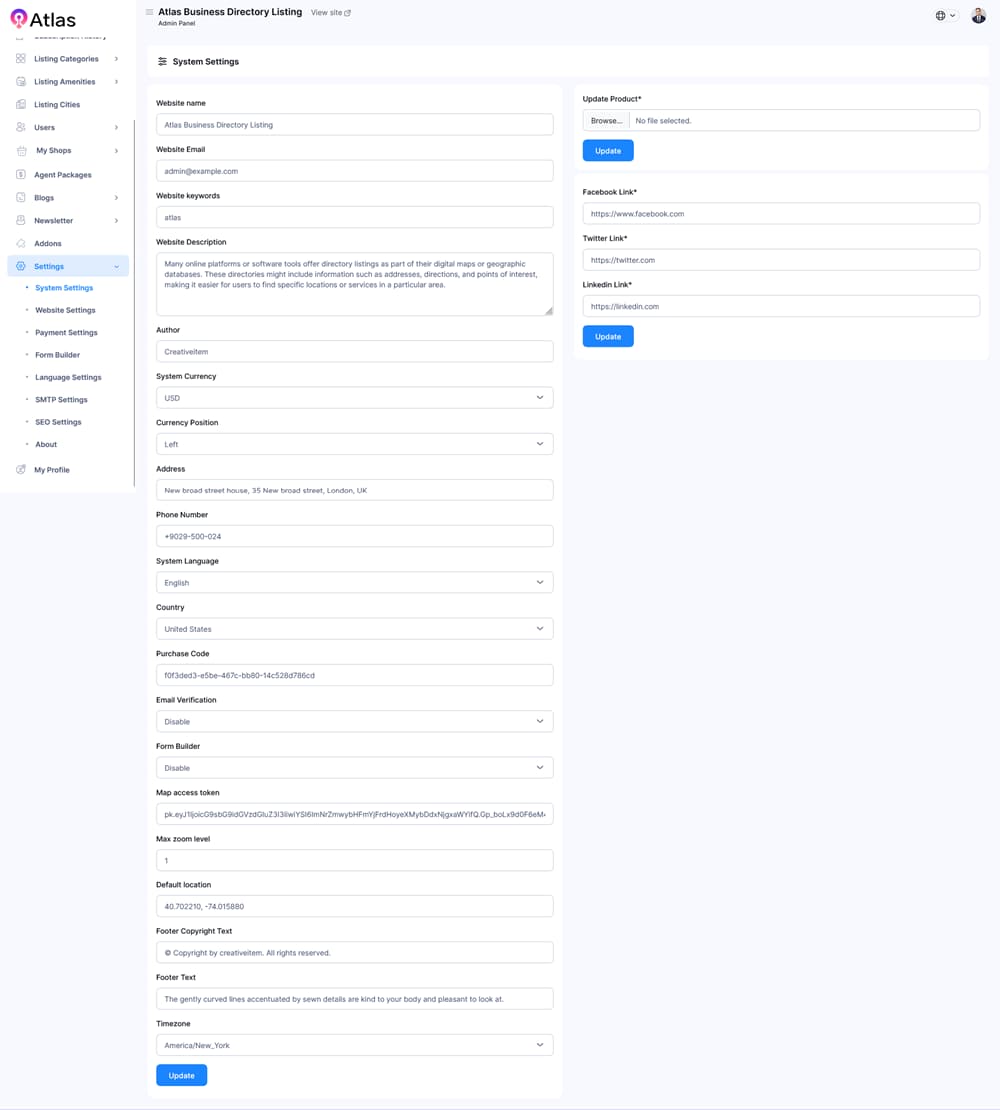This screenshot has width=1000, height=1110.
Task: Open Website Settings in sidebar
Action: (x=65, y=310)
